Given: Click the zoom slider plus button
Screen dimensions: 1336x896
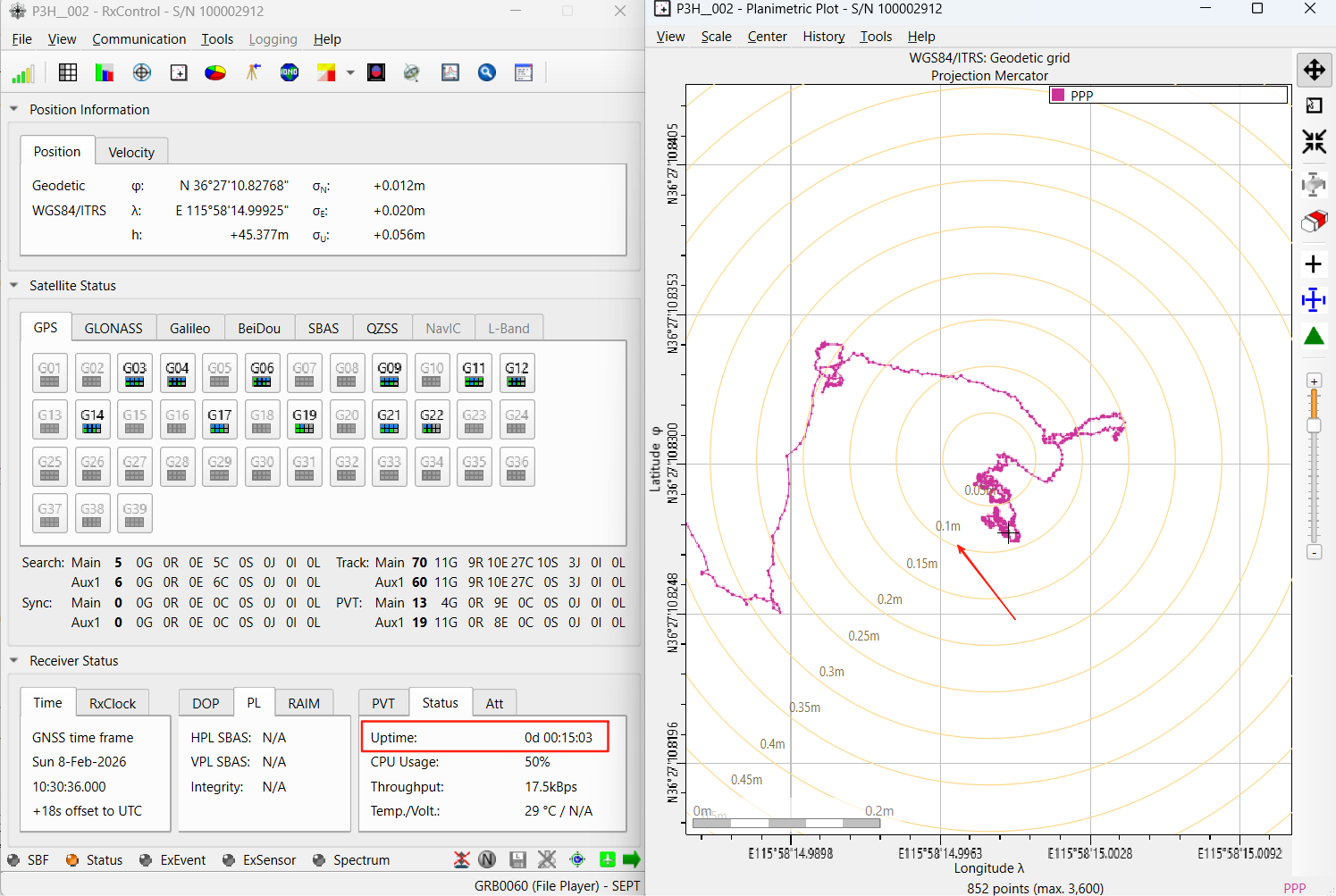Looking at the screenshot, I should click(1314, 381).
